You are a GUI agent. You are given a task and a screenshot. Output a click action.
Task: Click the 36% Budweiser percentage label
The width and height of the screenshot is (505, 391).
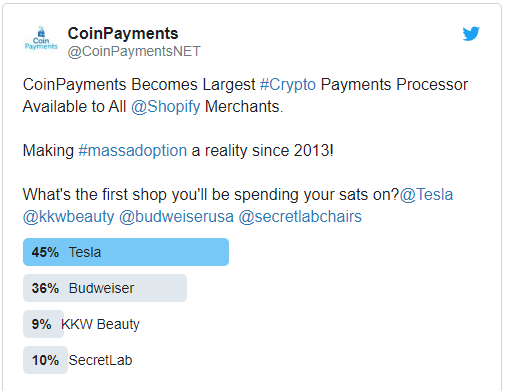point(45,288)
